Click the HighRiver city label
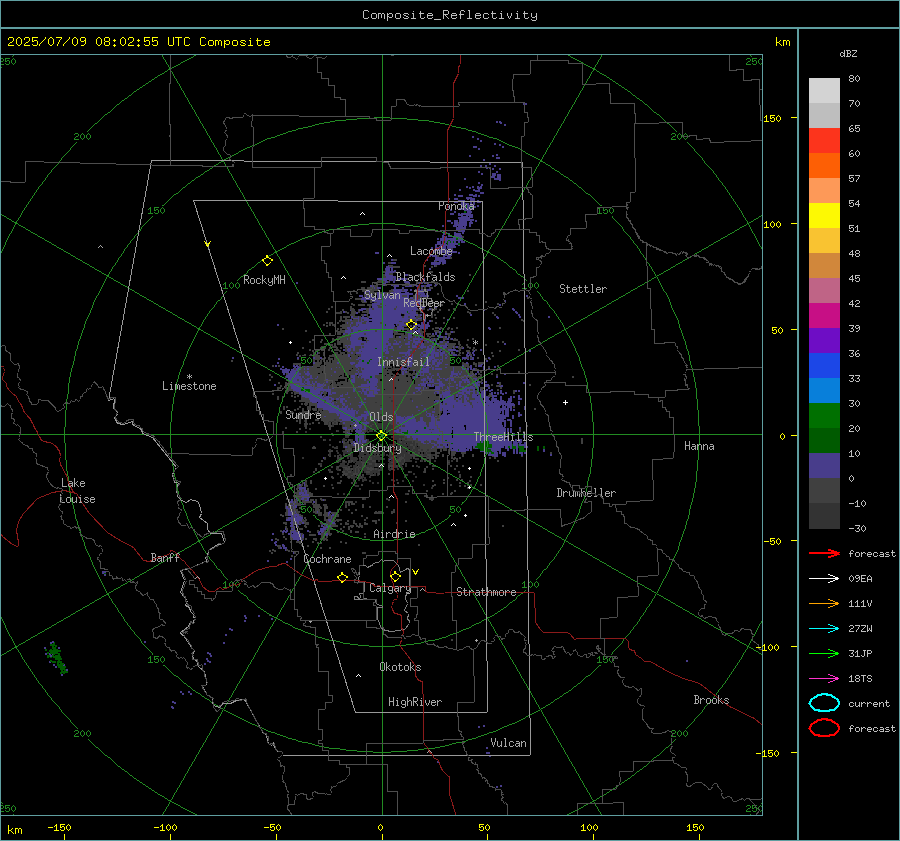This screenshot has width=900, height=841. (x=415, y=702)
